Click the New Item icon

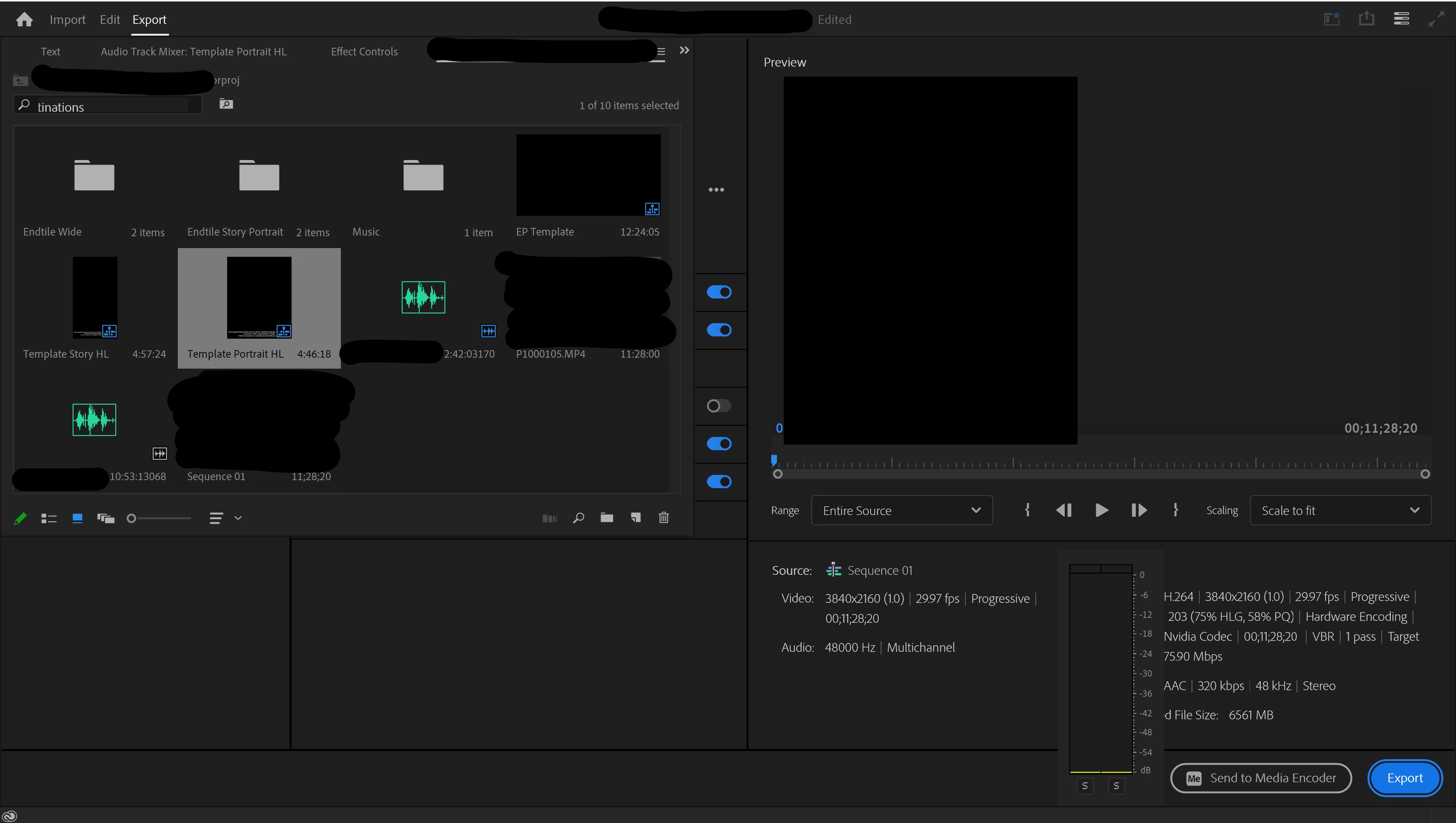click(x=636, y=518)
